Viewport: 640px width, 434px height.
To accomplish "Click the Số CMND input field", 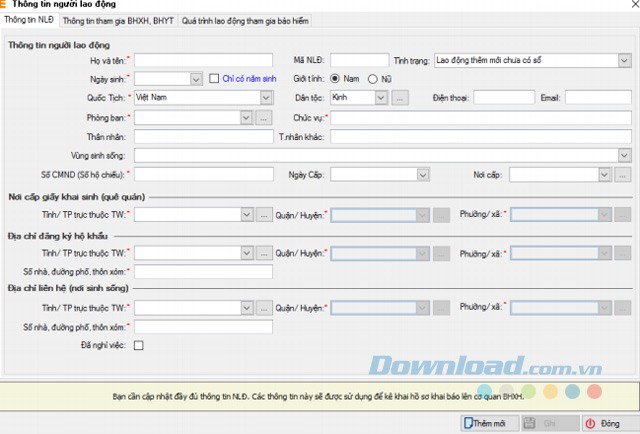I will [204, 175].
